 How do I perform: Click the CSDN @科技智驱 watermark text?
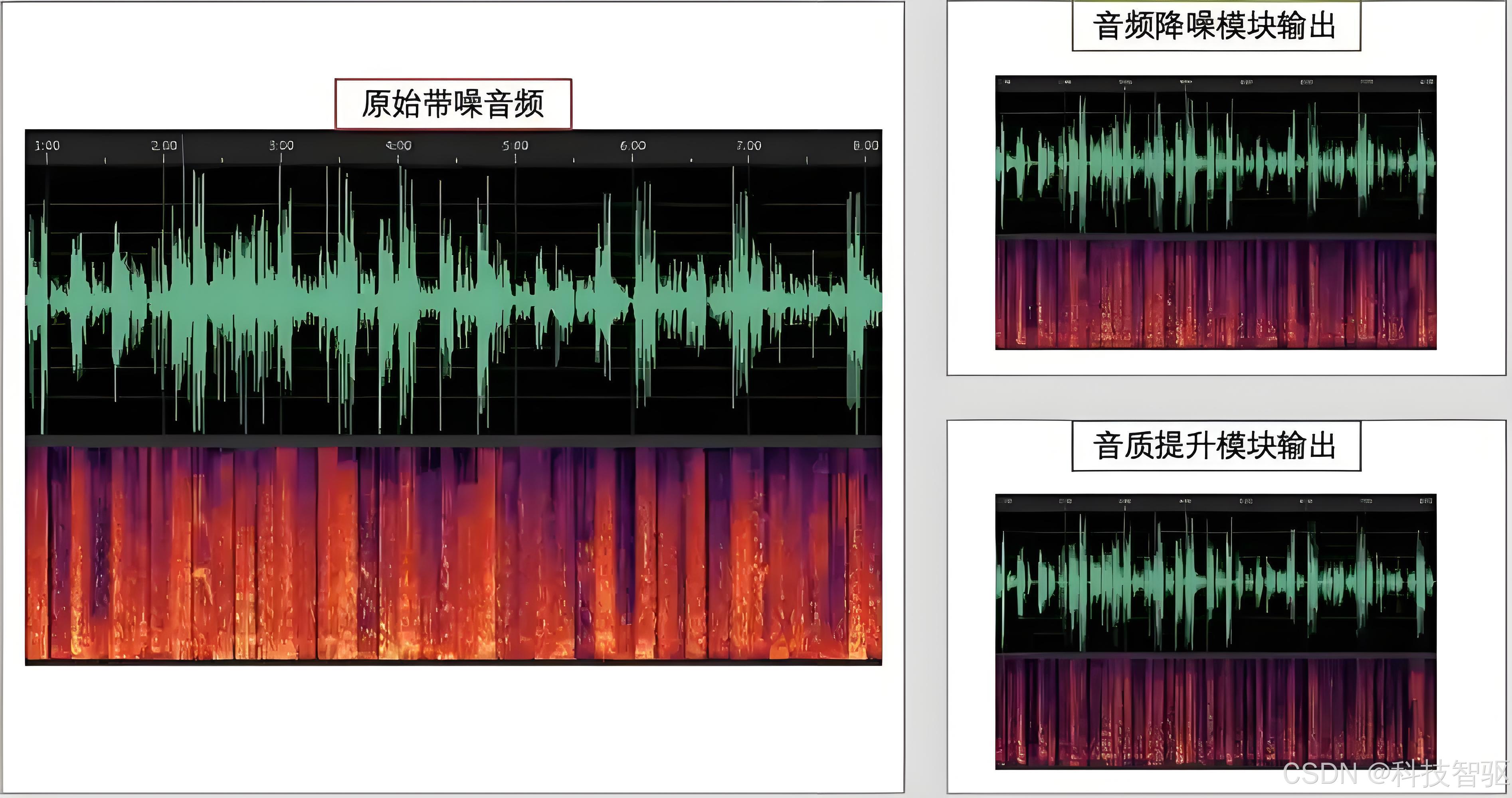point(1396,774)
